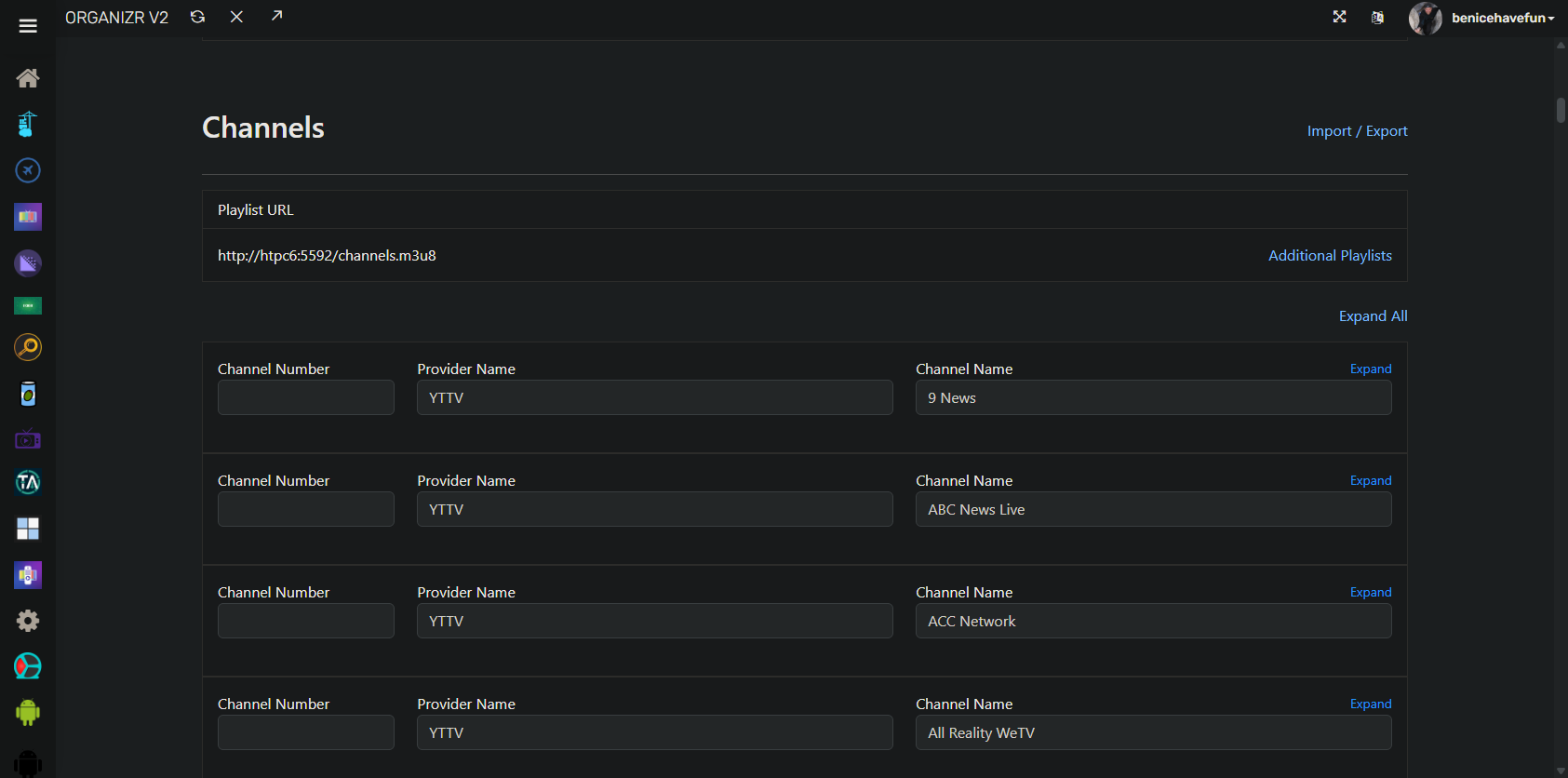1568x778 pixels.
Task: Open the magnifying glass app in the sidebar
Action: (x=28, y=347)
